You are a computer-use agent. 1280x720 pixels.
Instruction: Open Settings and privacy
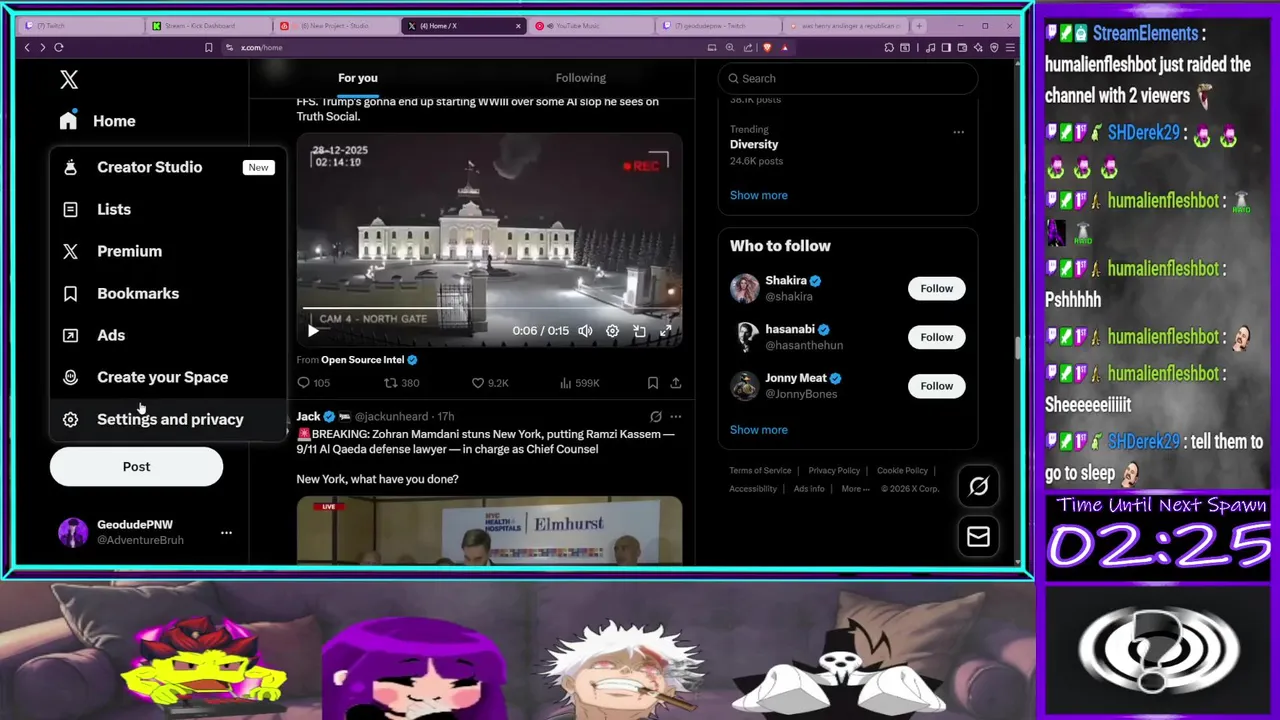coord(168,419)
